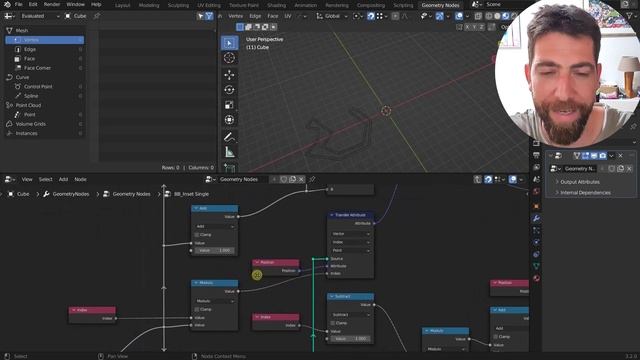Switch to the Shading workspace tab
The height and width of the screenshot is (360, 640).
click(x=276, y=5)
